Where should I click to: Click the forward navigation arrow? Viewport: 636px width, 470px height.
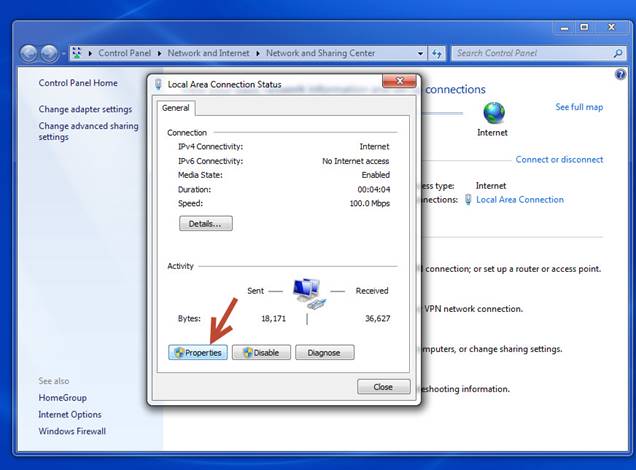(x=50, y=53)
